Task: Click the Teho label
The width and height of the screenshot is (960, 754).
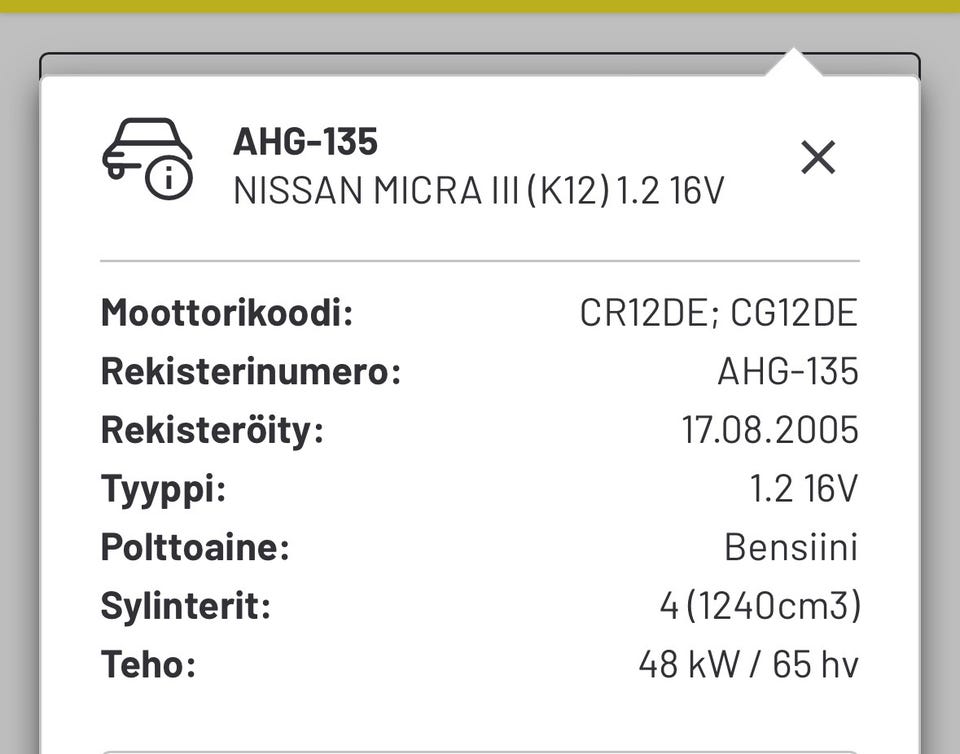Action: [149, 665]
